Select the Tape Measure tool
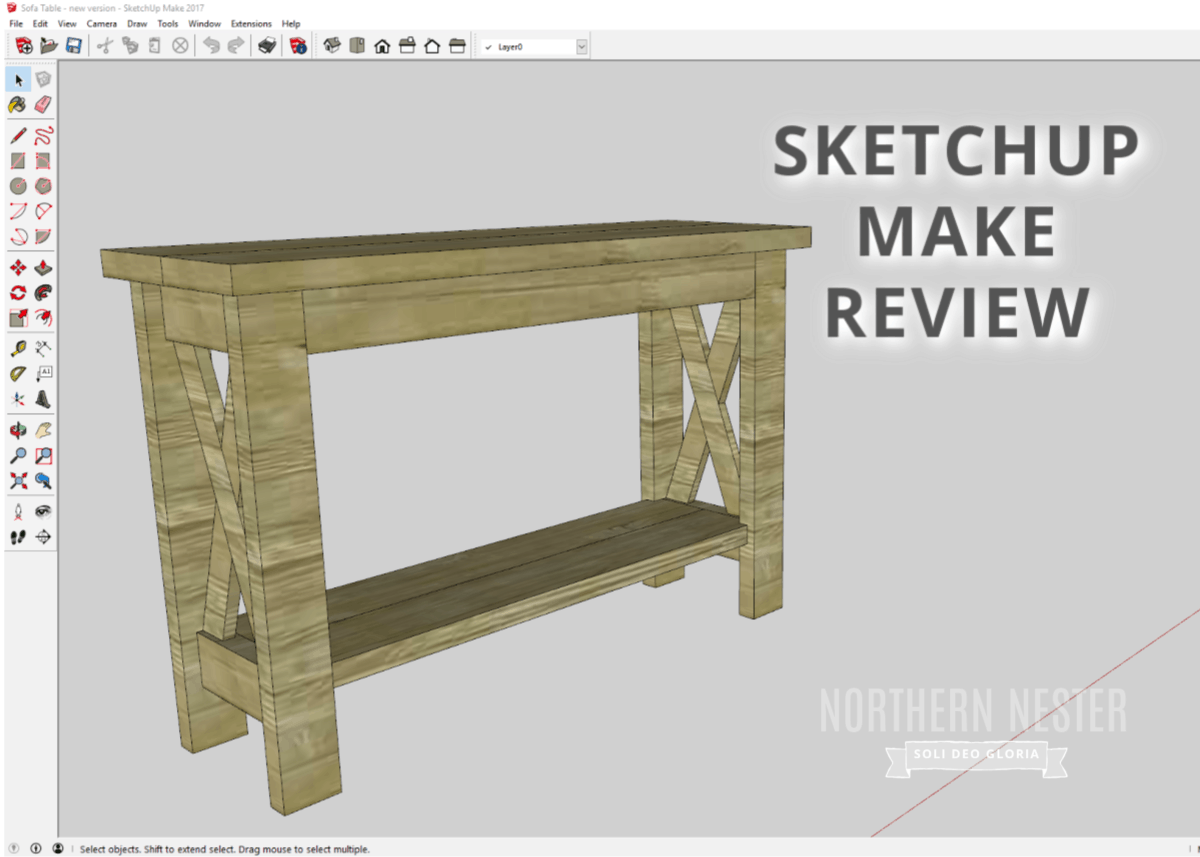 [18, 348]
